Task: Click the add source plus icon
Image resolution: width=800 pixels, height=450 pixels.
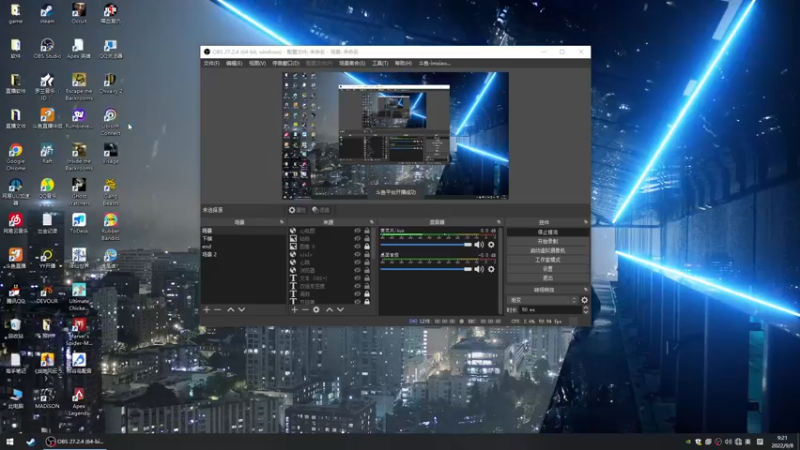Action: pos(295,310)
